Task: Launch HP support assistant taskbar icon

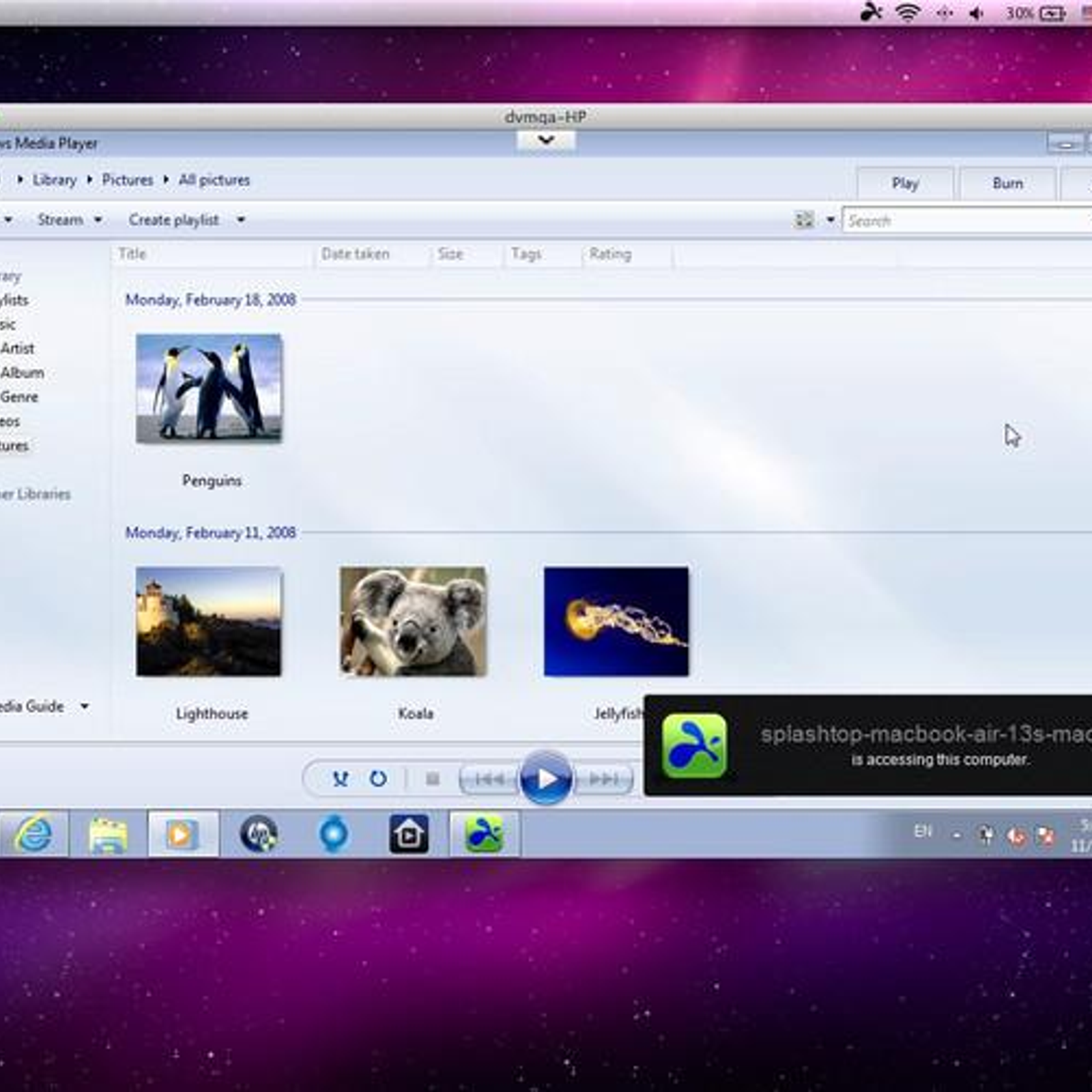Action: click(x=258, y=834)
